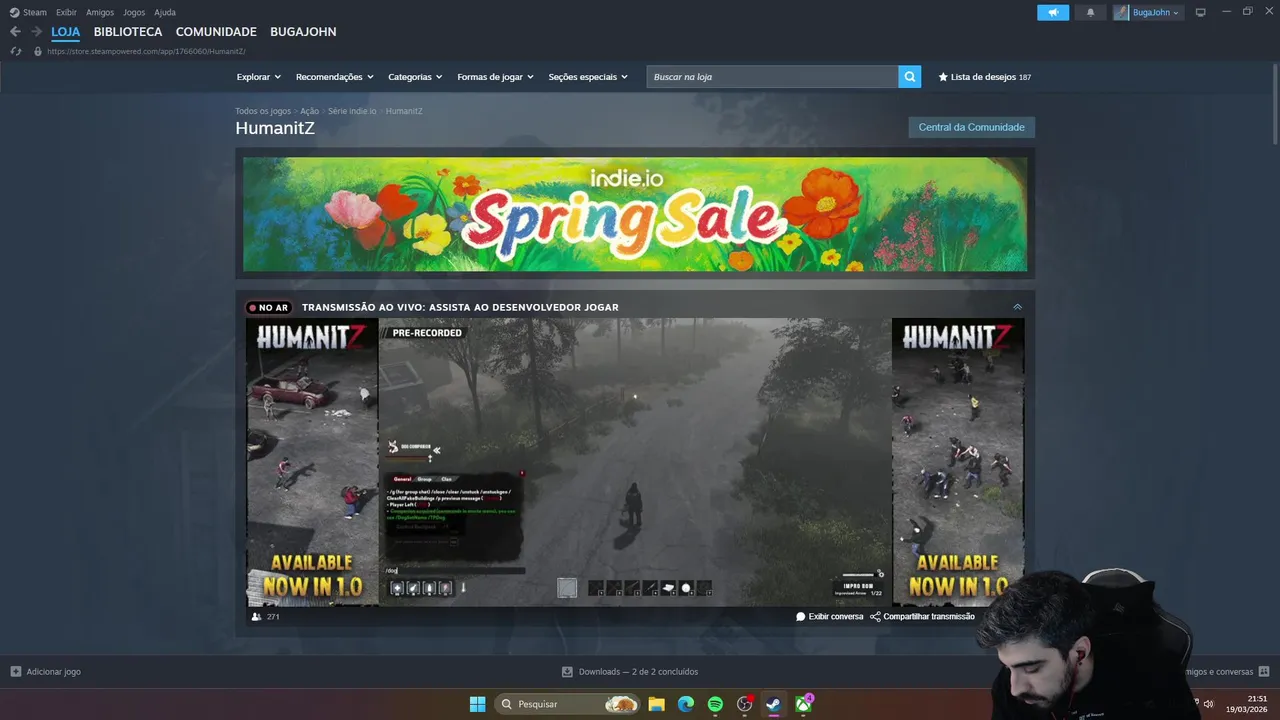Expand the Recomendações dropdown
The width and height of the screenshot is (1280, 720).
(334, 77)
